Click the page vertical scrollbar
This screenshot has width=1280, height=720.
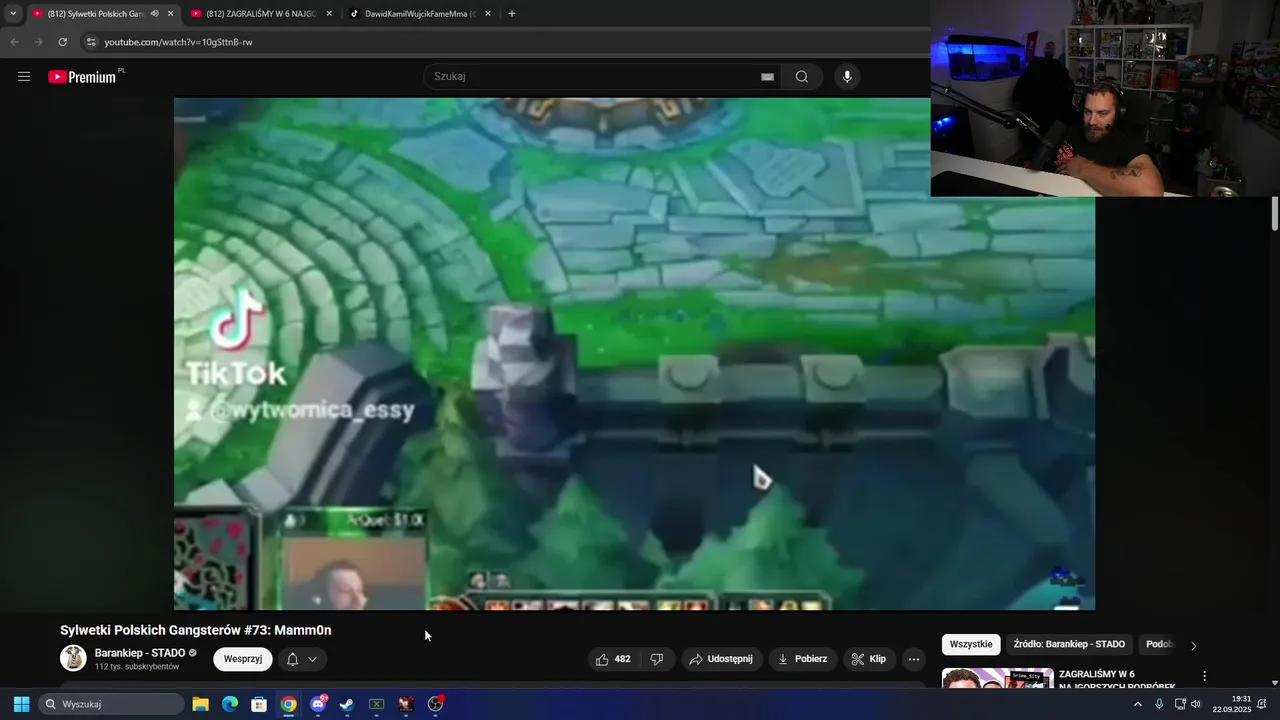pos(1275,215)
